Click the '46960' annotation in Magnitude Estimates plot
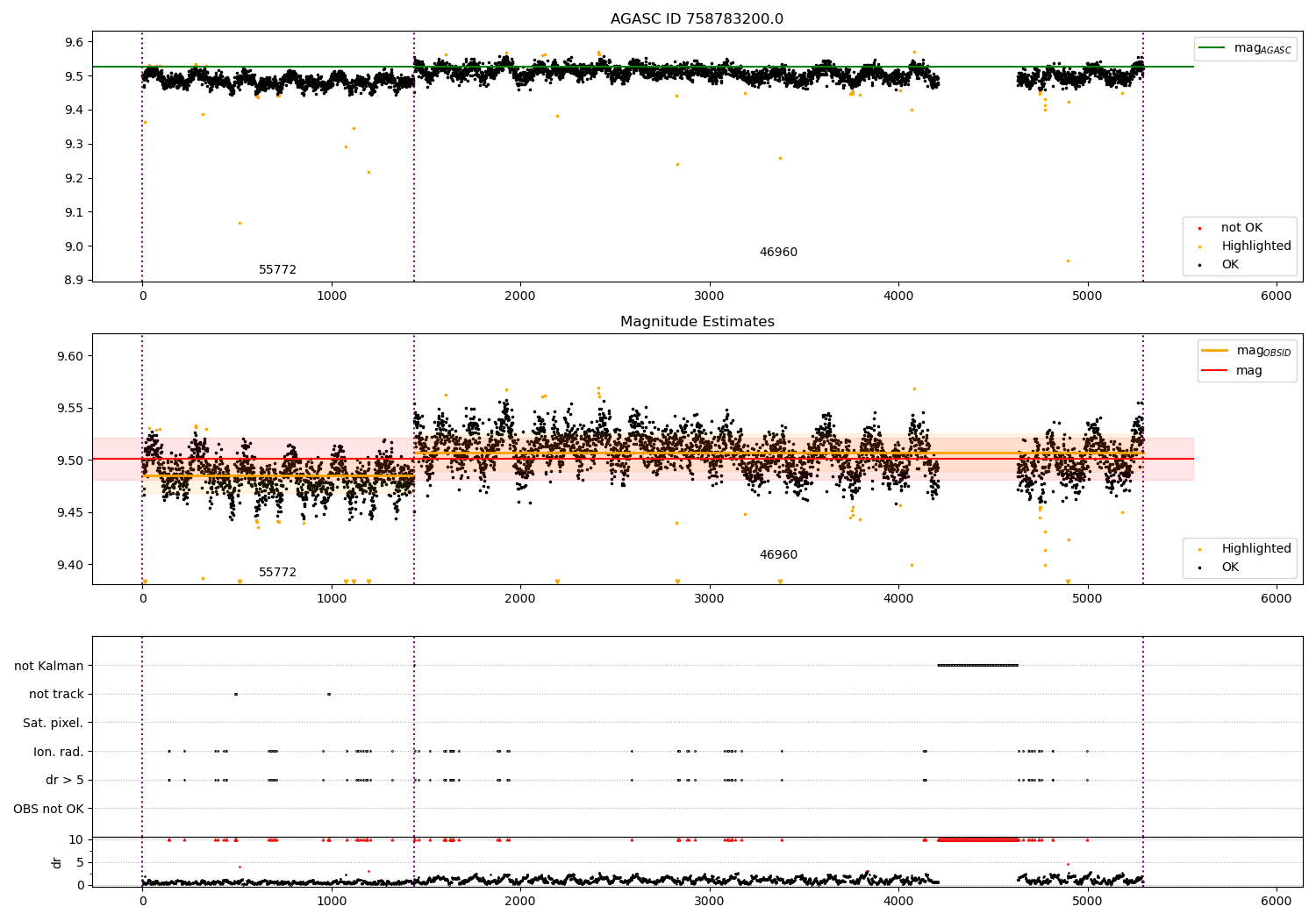Viewport: 1316px width, 921px height. tap(778, 555)
